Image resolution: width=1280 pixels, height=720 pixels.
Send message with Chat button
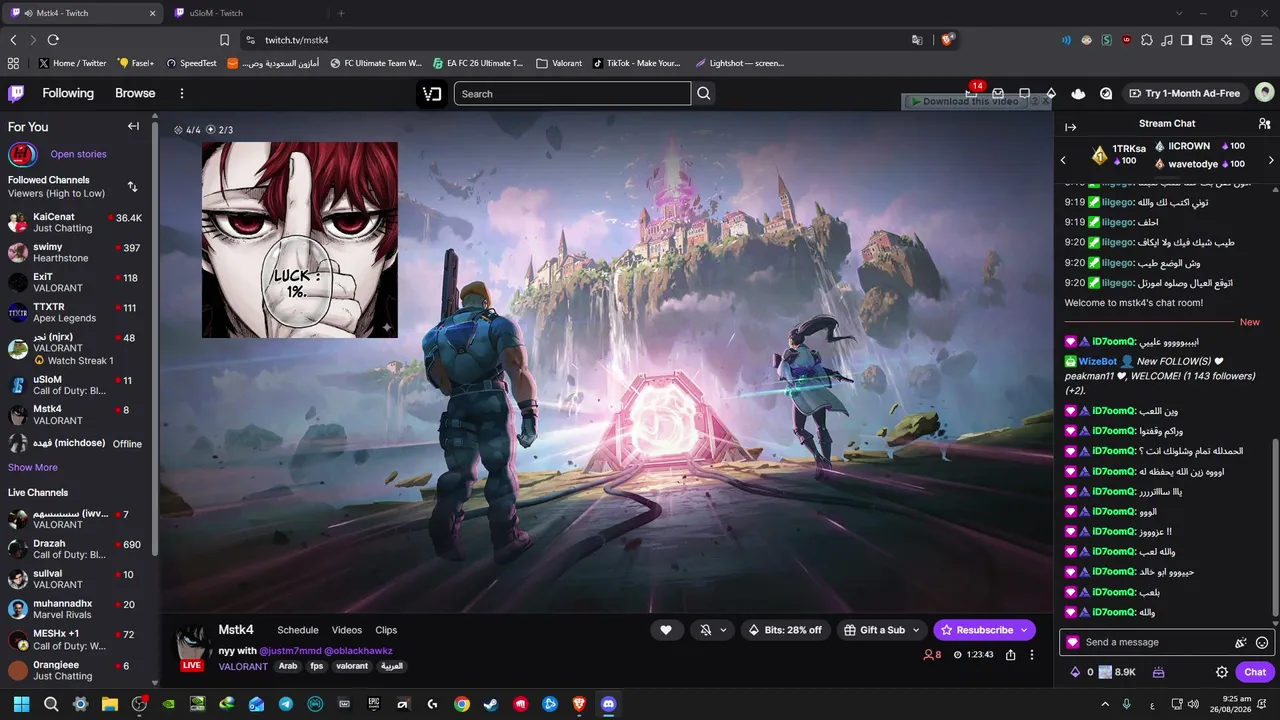tap(1255, 672)
